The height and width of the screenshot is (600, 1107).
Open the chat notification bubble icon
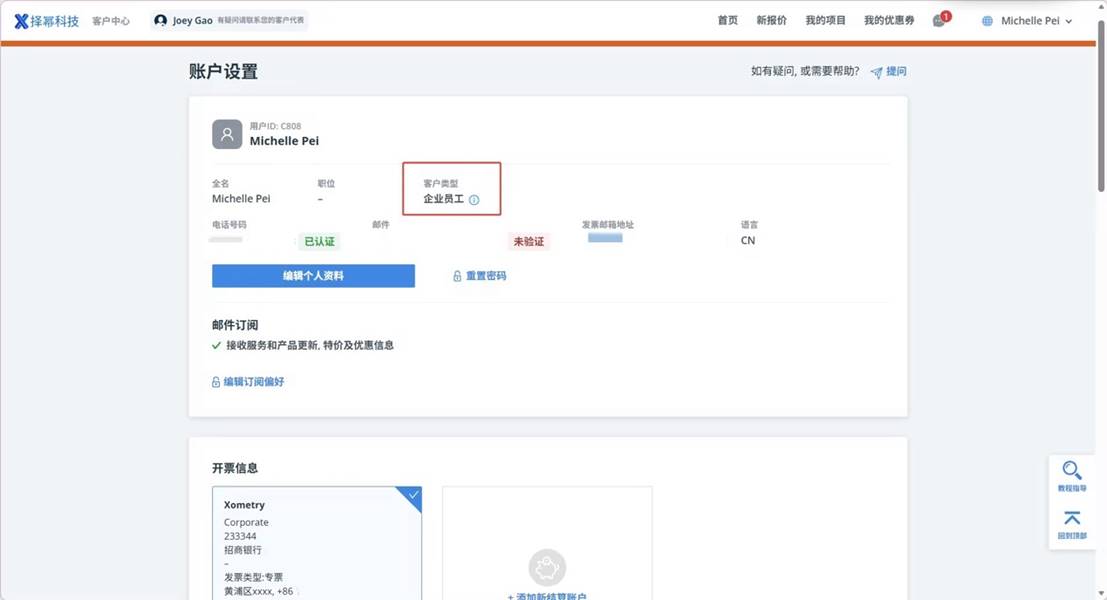[x=939, y=21]
